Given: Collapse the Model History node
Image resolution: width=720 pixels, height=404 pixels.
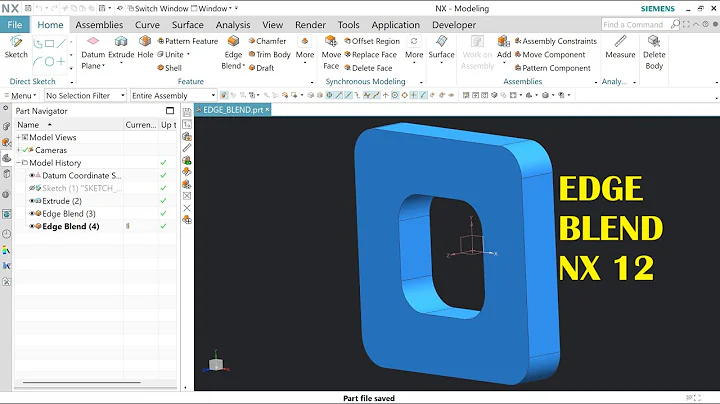Looking at the screenshot, I should click(x=18, y=163).
